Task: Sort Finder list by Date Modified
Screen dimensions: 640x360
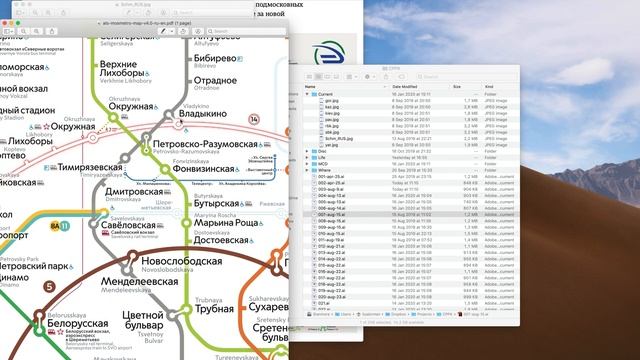Action: tap(404, 87)
